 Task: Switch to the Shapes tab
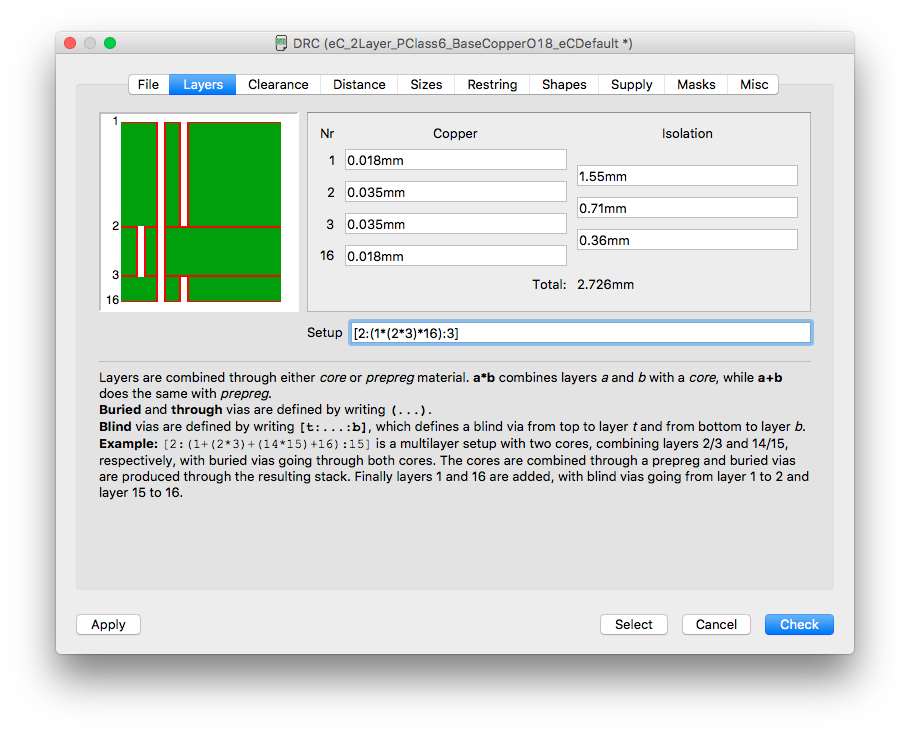[x=564, y=85]
